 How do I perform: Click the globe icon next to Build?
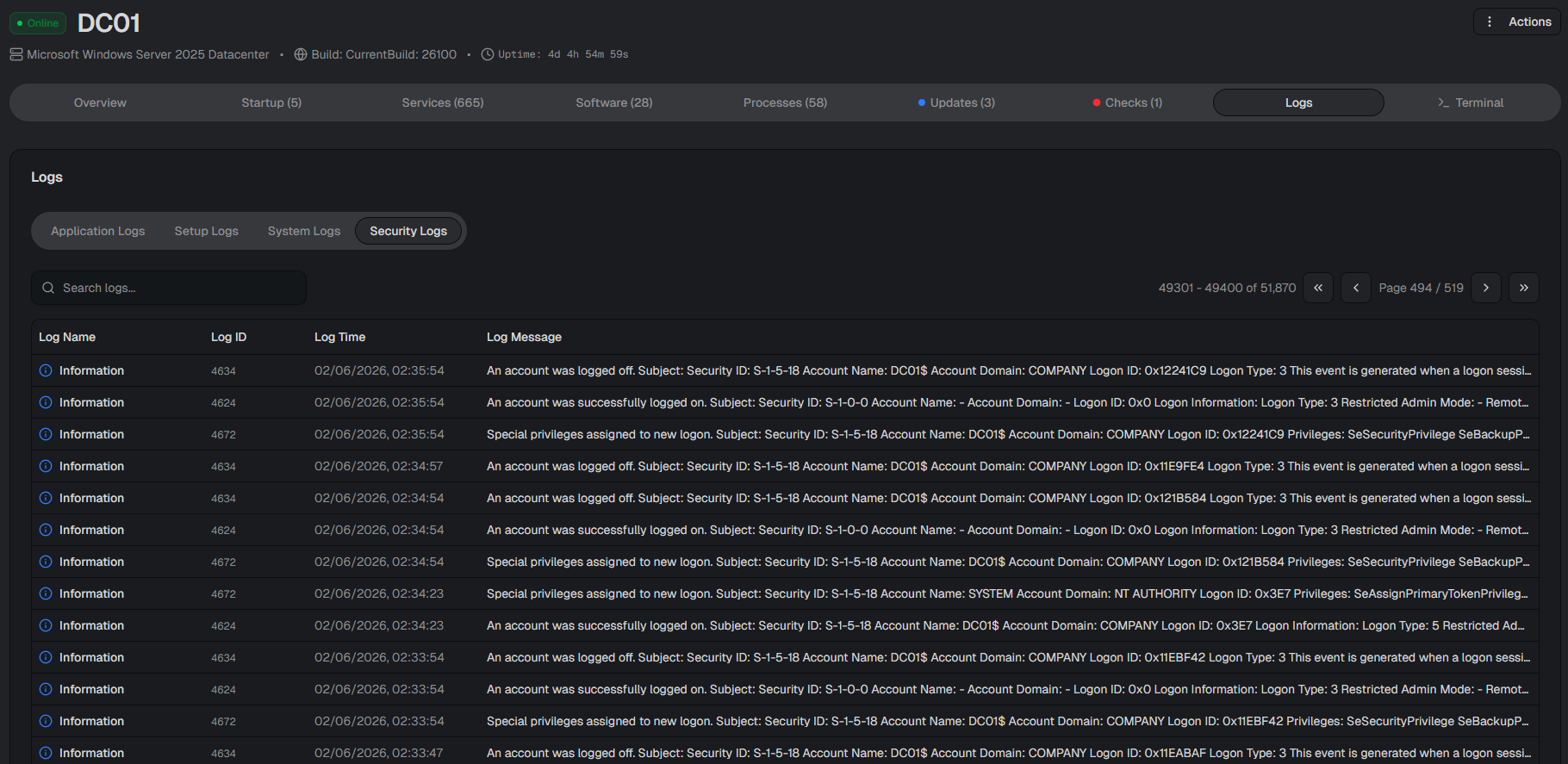[x=301, y=54]
